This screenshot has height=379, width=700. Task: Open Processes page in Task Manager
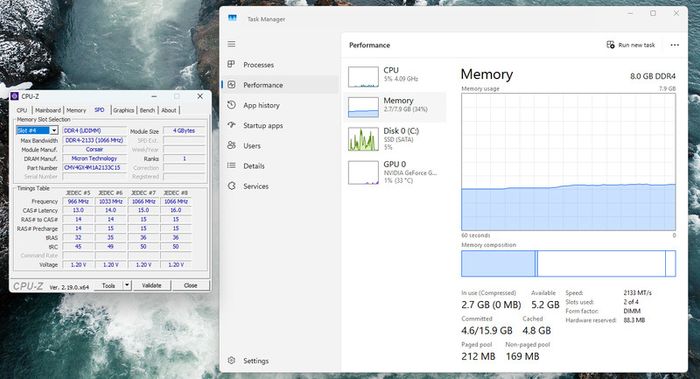258,65
